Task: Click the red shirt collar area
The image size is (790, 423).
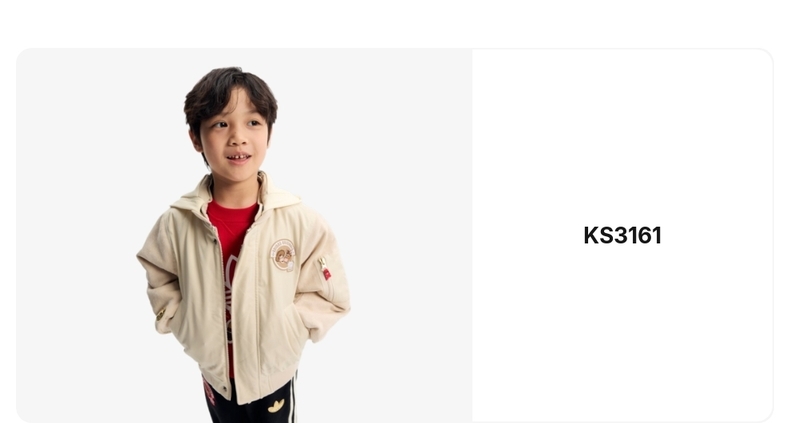Action: pos(233,206)
